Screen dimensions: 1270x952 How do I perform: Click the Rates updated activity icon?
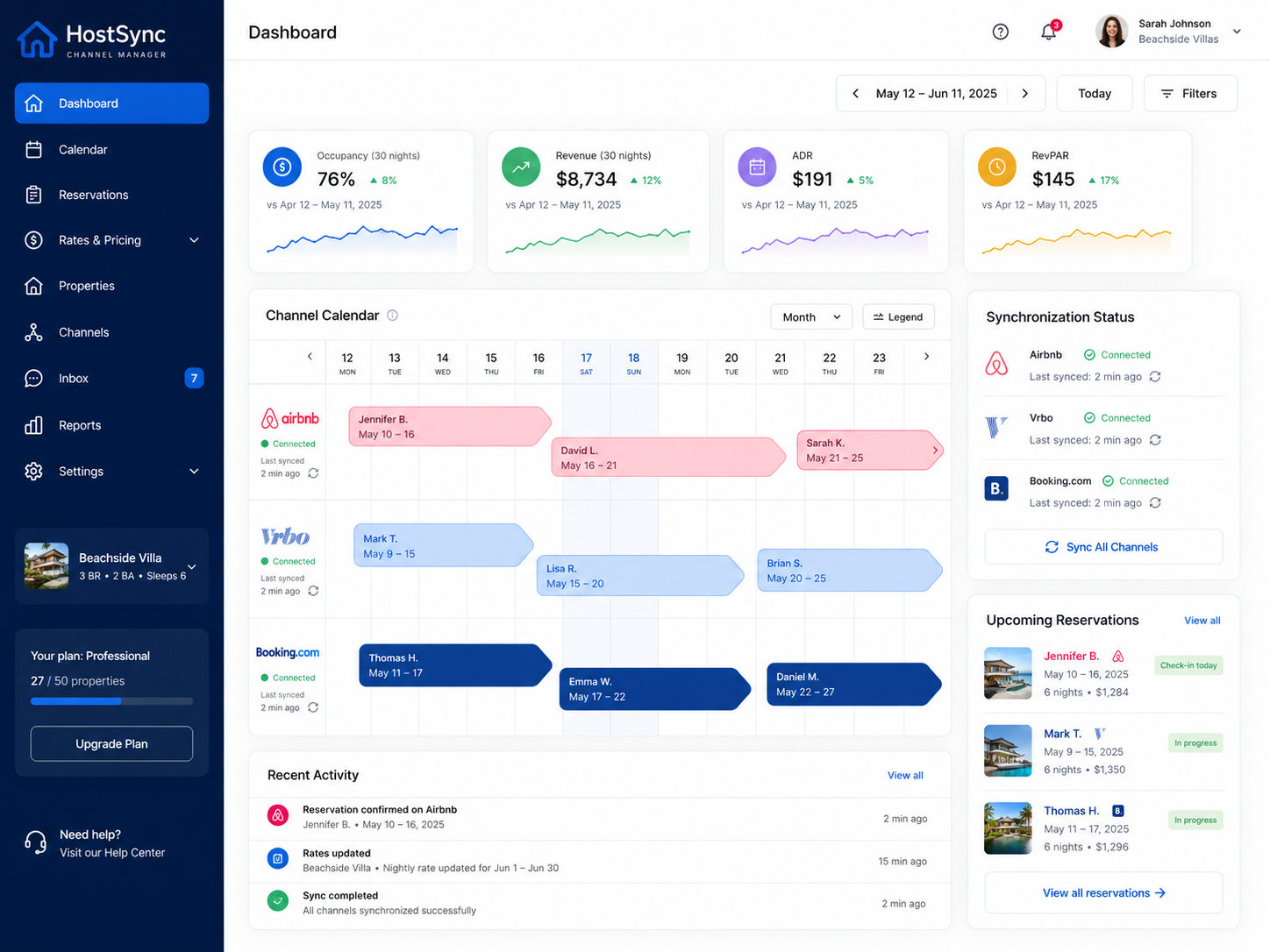[278, 859]
